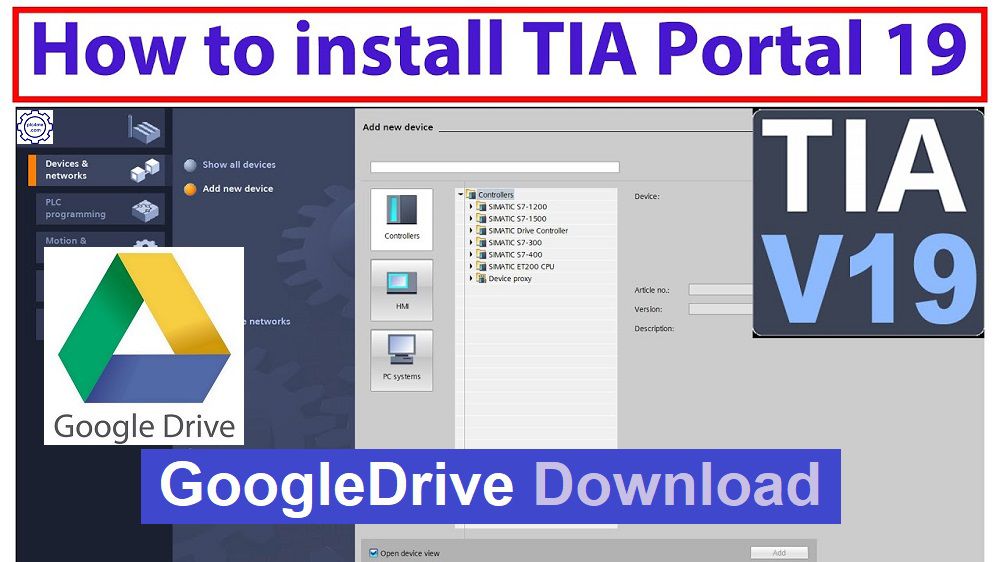The height and width of the screenshot is (562, 1000).
Task: Select the Add new device option
Action: [x=237, y=188]
